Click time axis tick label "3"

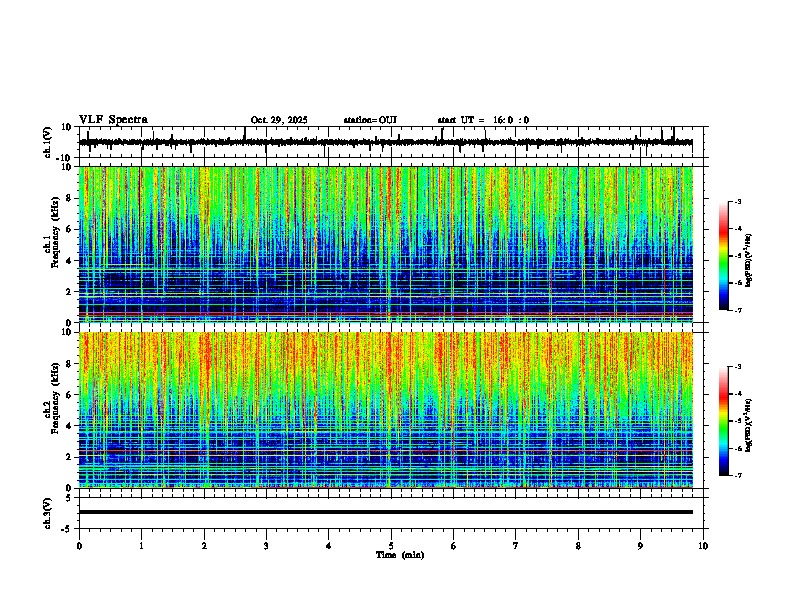(266, 546)
